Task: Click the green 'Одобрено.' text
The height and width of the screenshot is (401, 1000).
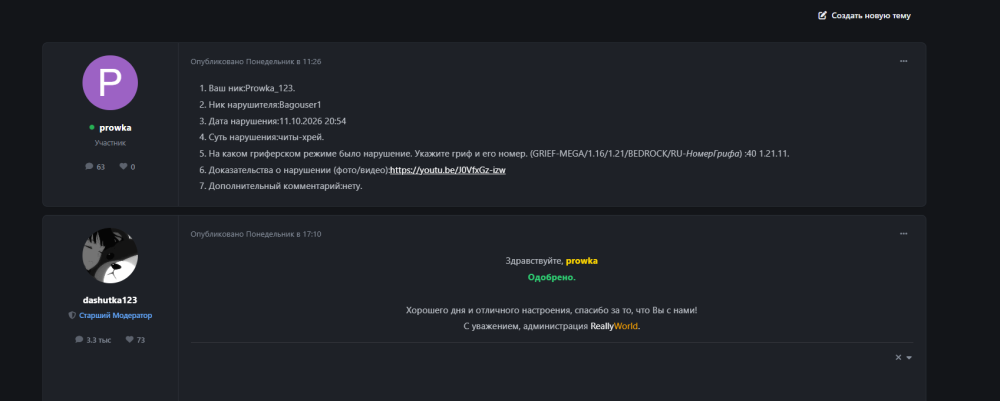Action: (552, 277)
